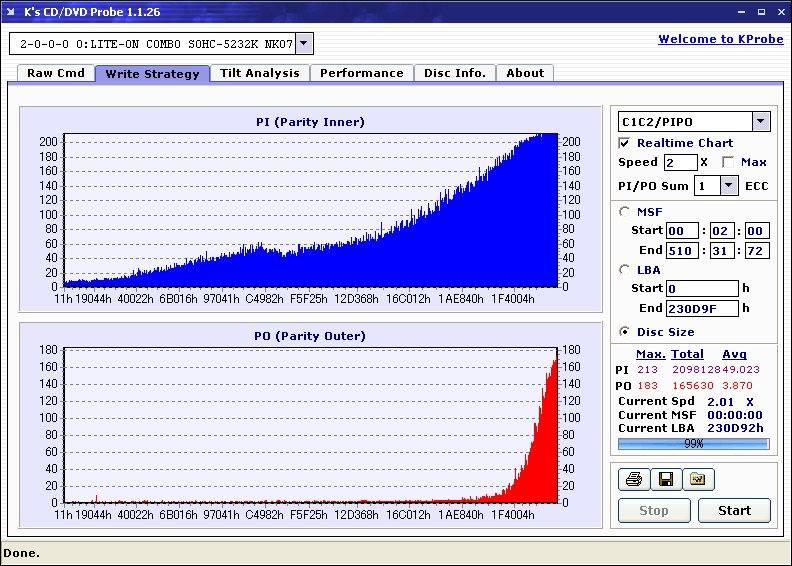The height and width of the screenshot is (566, 792).
Task: Click the ECC label
Action: tap(757, 186)
